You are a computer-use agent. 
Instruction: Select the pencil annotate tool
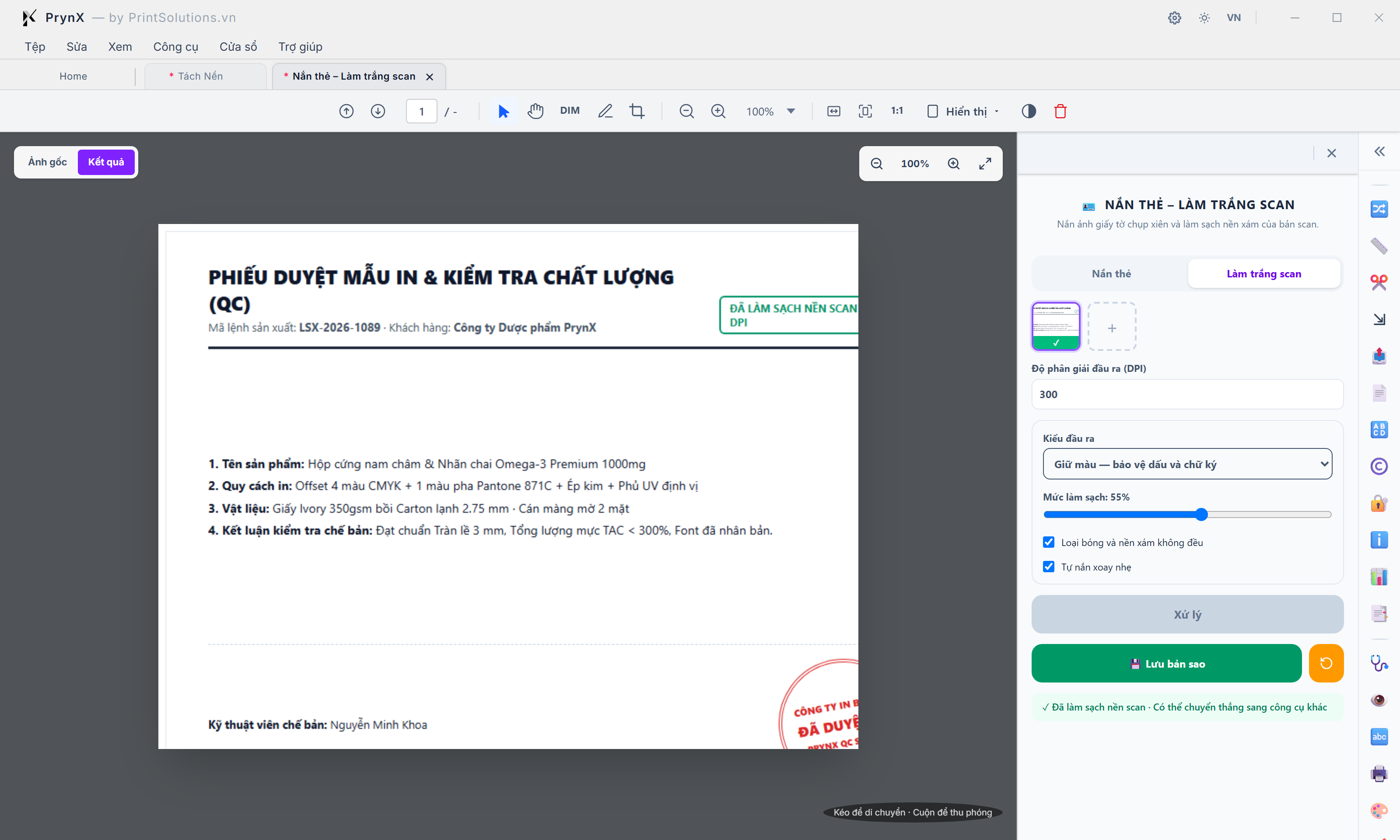pos(605,111)
